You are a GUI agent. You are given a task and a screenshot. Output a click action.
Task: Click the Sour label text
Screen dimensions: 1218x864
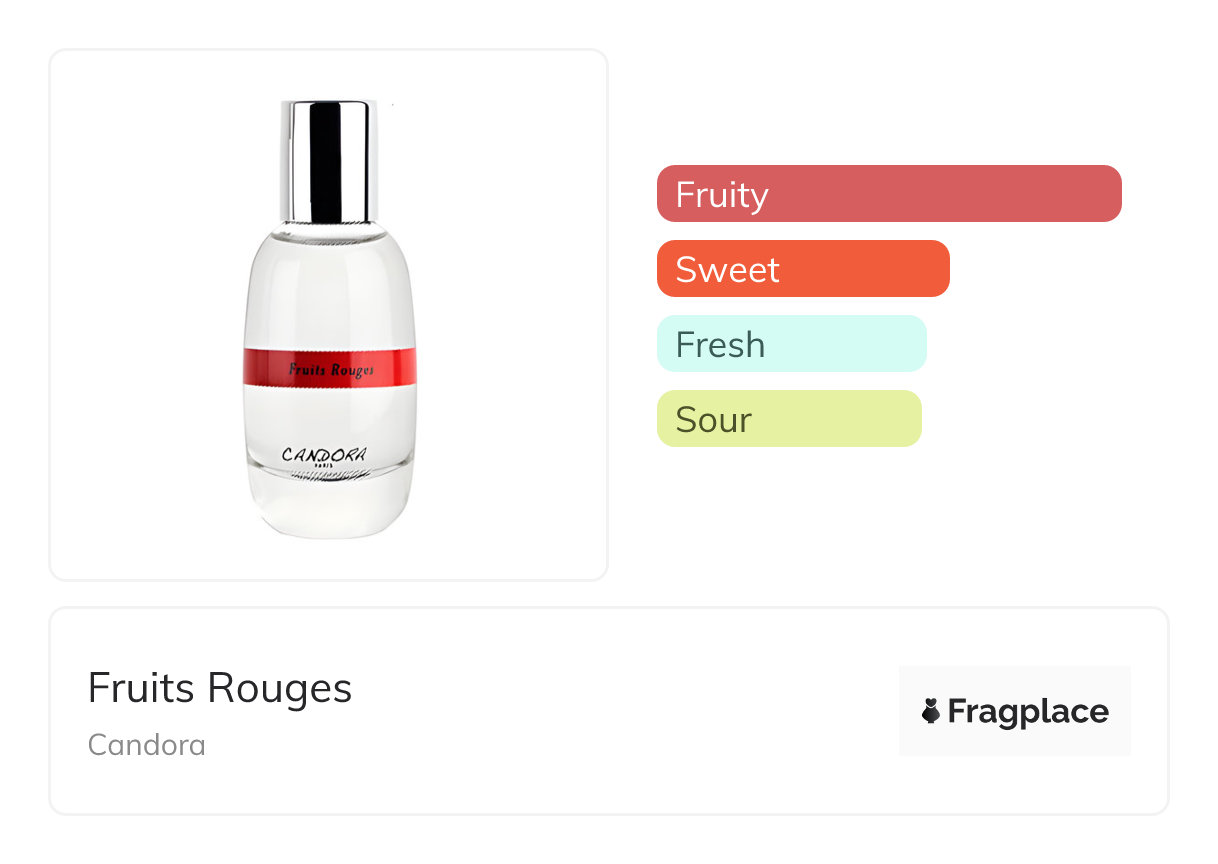[x=713, y=419]
